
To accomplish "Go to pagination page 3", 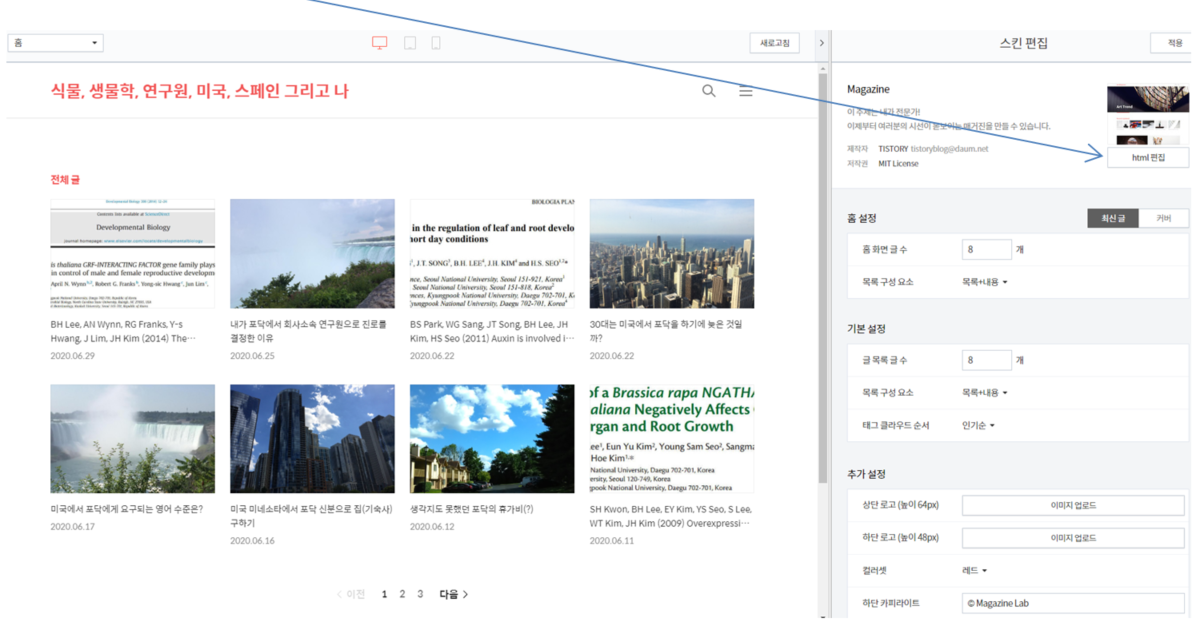I will pyautogui.click(x=420, y=594).
